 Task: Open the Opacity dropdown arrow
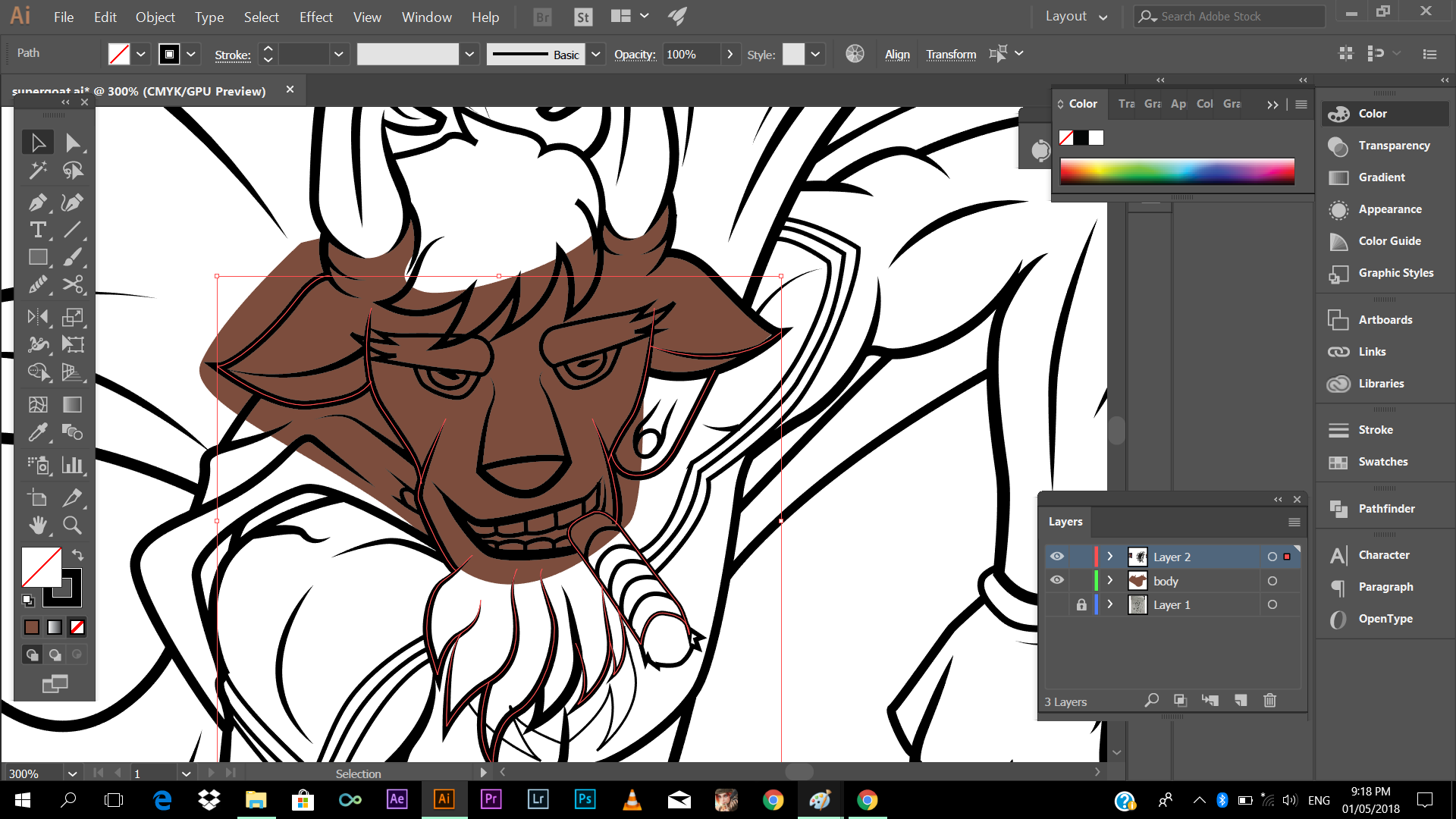(730, 55)
